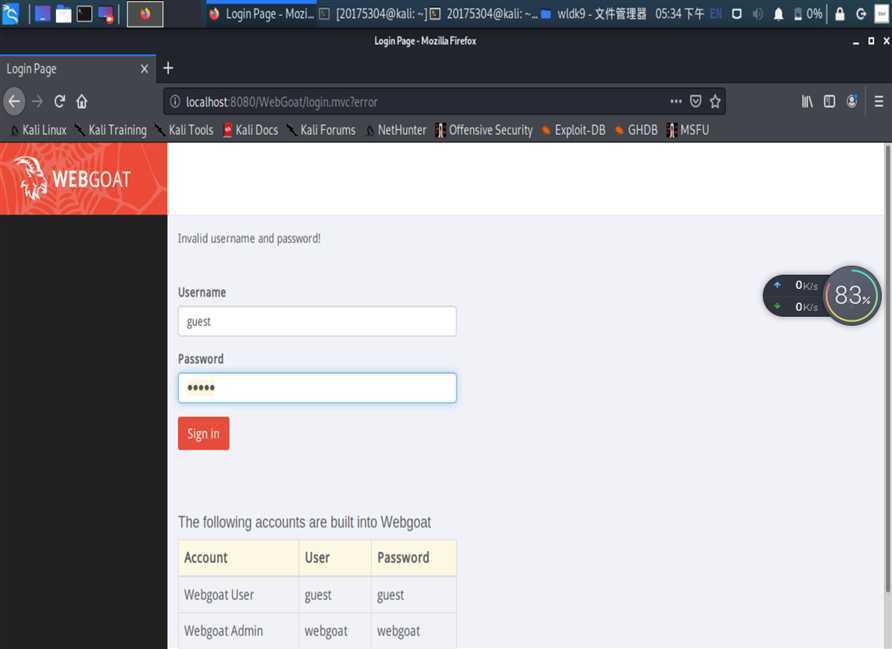This screenshot has width=892, height=649.
Task: Toggle the sidebar view icon
Action: [829, 102]
